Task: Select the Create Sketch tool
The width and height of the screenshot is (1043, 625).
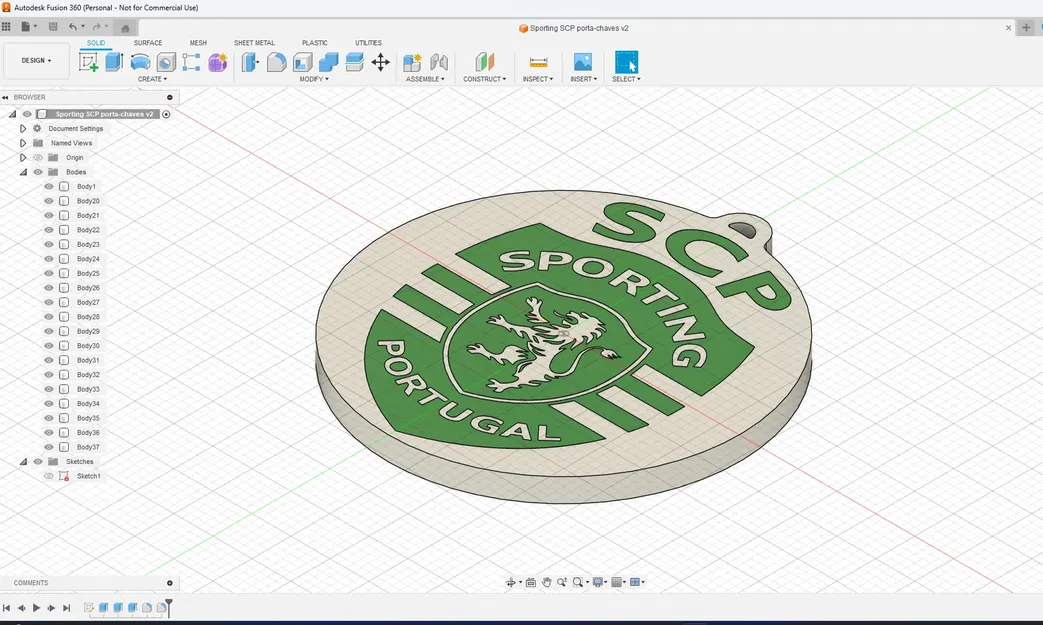Action: (88, 62)
